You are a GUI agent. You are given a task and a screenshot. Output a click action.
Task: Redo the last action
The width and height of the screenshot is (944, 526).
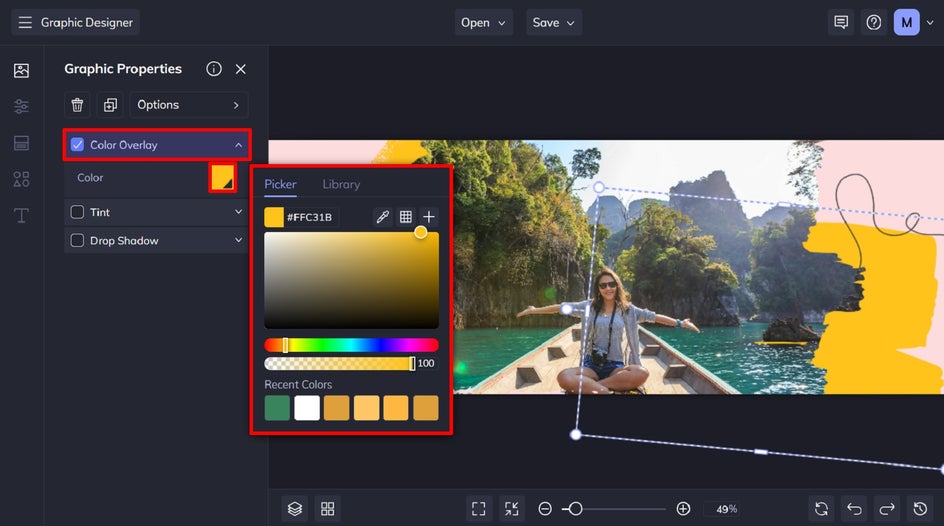coord(887,509)
